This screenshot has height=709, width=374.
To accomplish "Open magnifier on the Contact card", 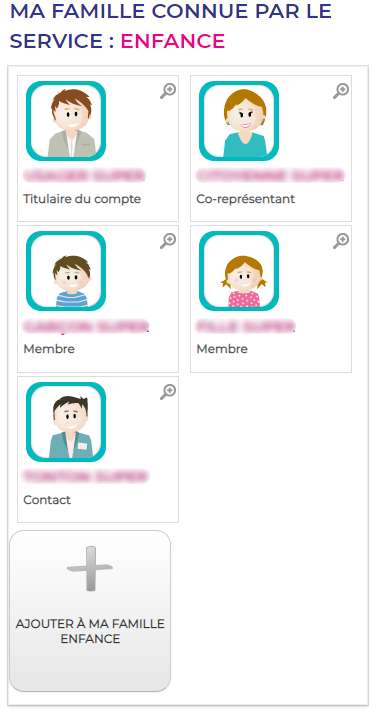I will [168, 392].
